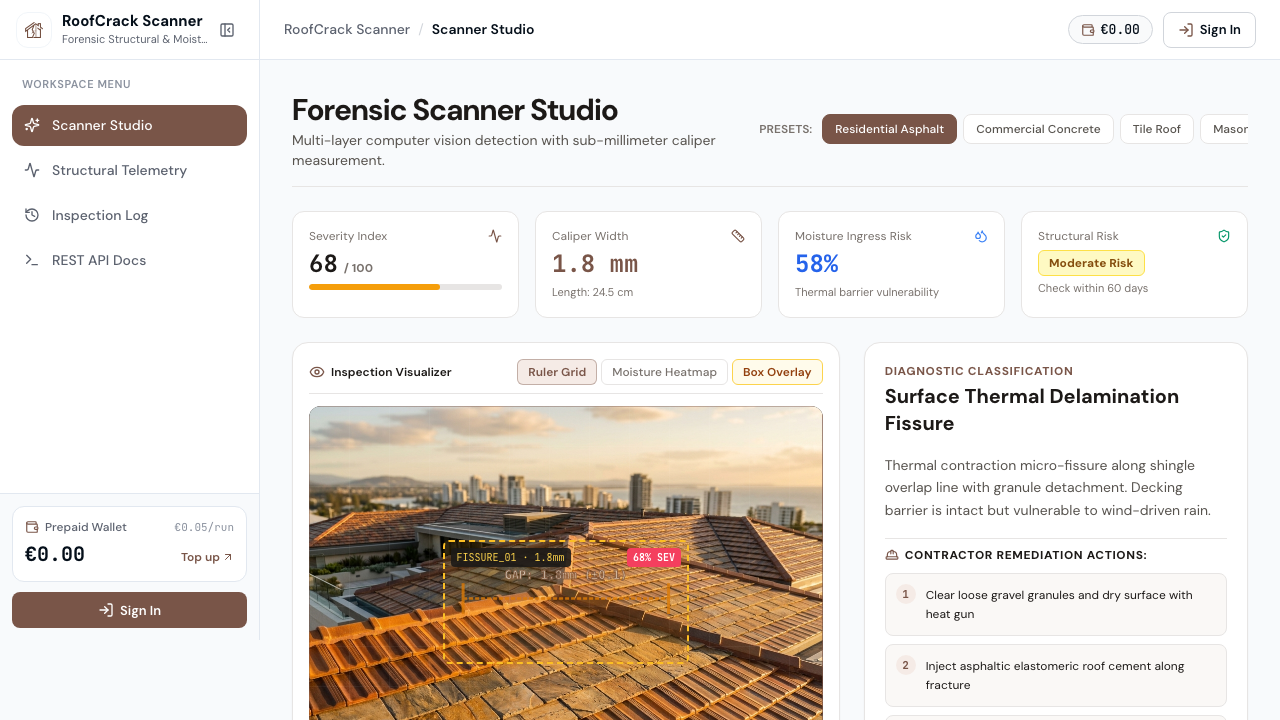Click the Severity Index activity icon

[x=495, y=236]
